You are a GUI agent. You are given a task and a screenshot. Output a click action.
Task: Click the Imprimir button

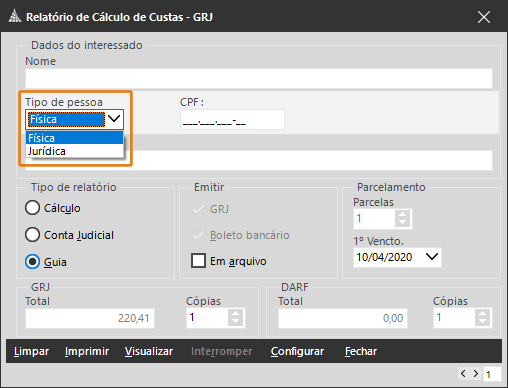pos(87,351)
